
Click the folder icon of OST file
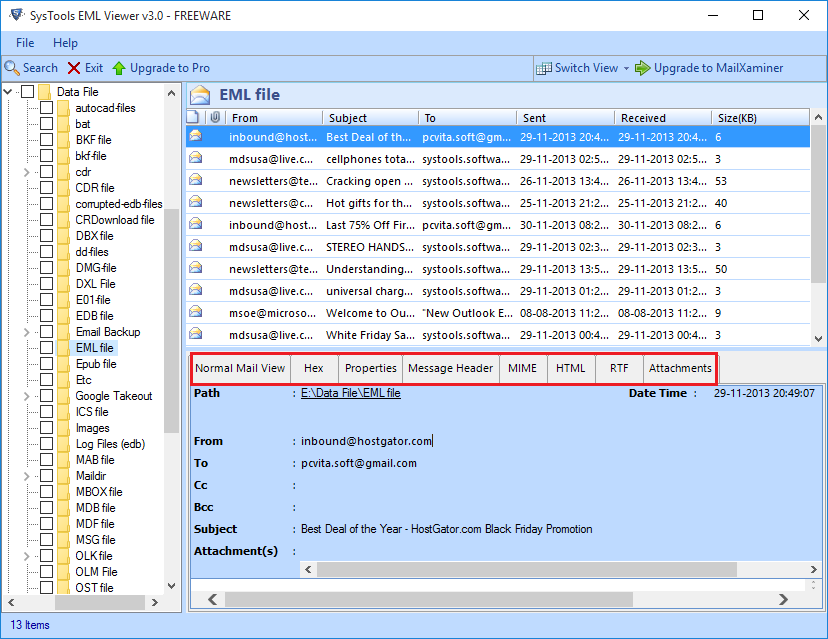(63, 587)
